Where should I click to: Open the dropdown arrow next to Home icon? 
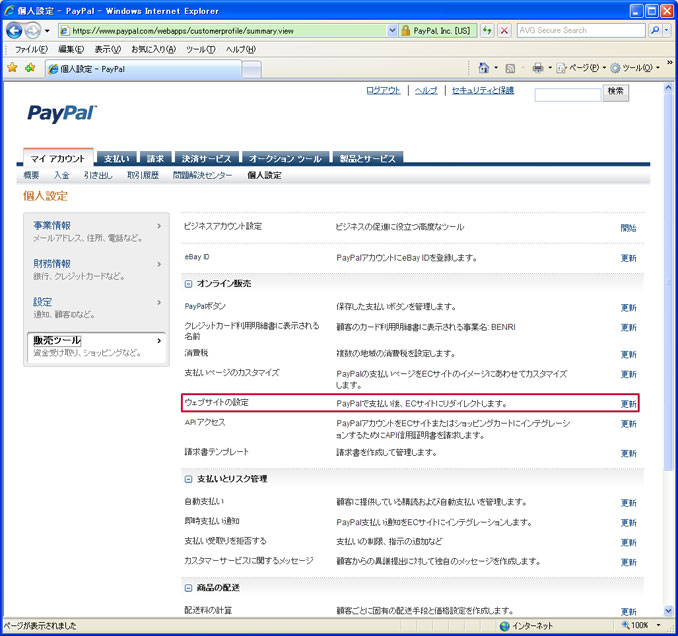coord(496,68)
